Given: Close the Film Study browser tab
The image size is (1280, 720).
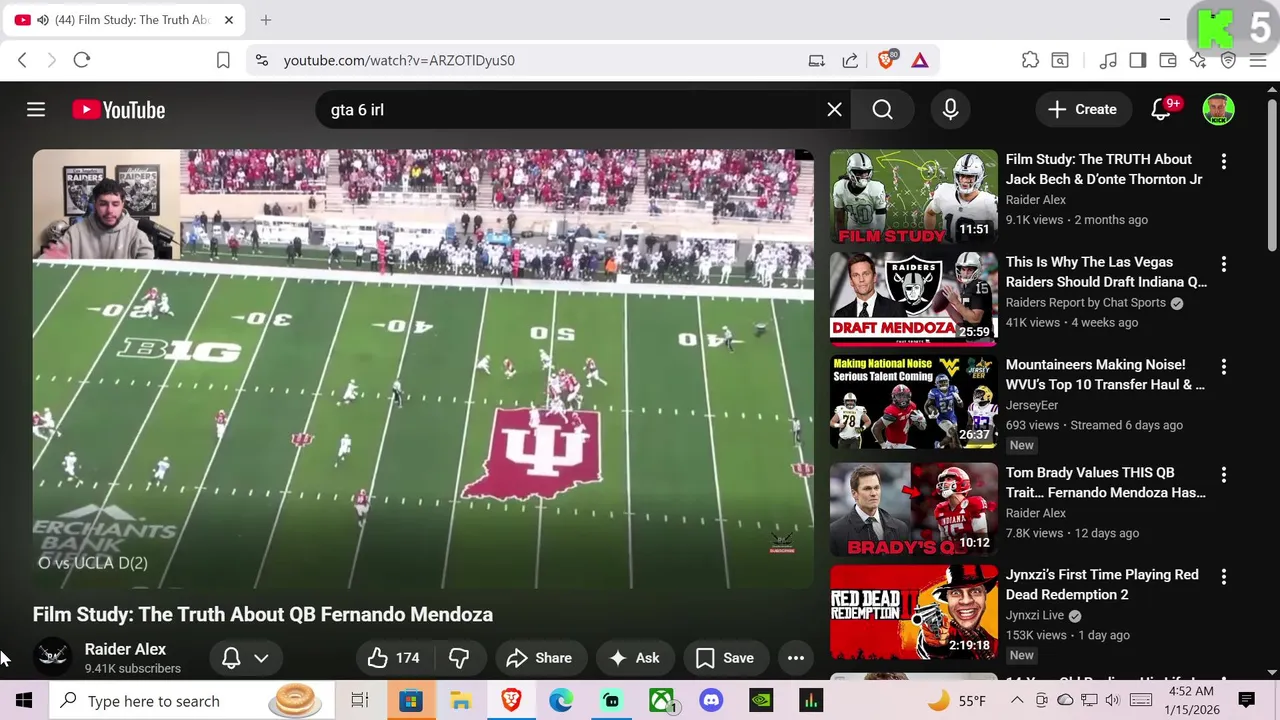Looking at the screenshot, I should (229, 20).
